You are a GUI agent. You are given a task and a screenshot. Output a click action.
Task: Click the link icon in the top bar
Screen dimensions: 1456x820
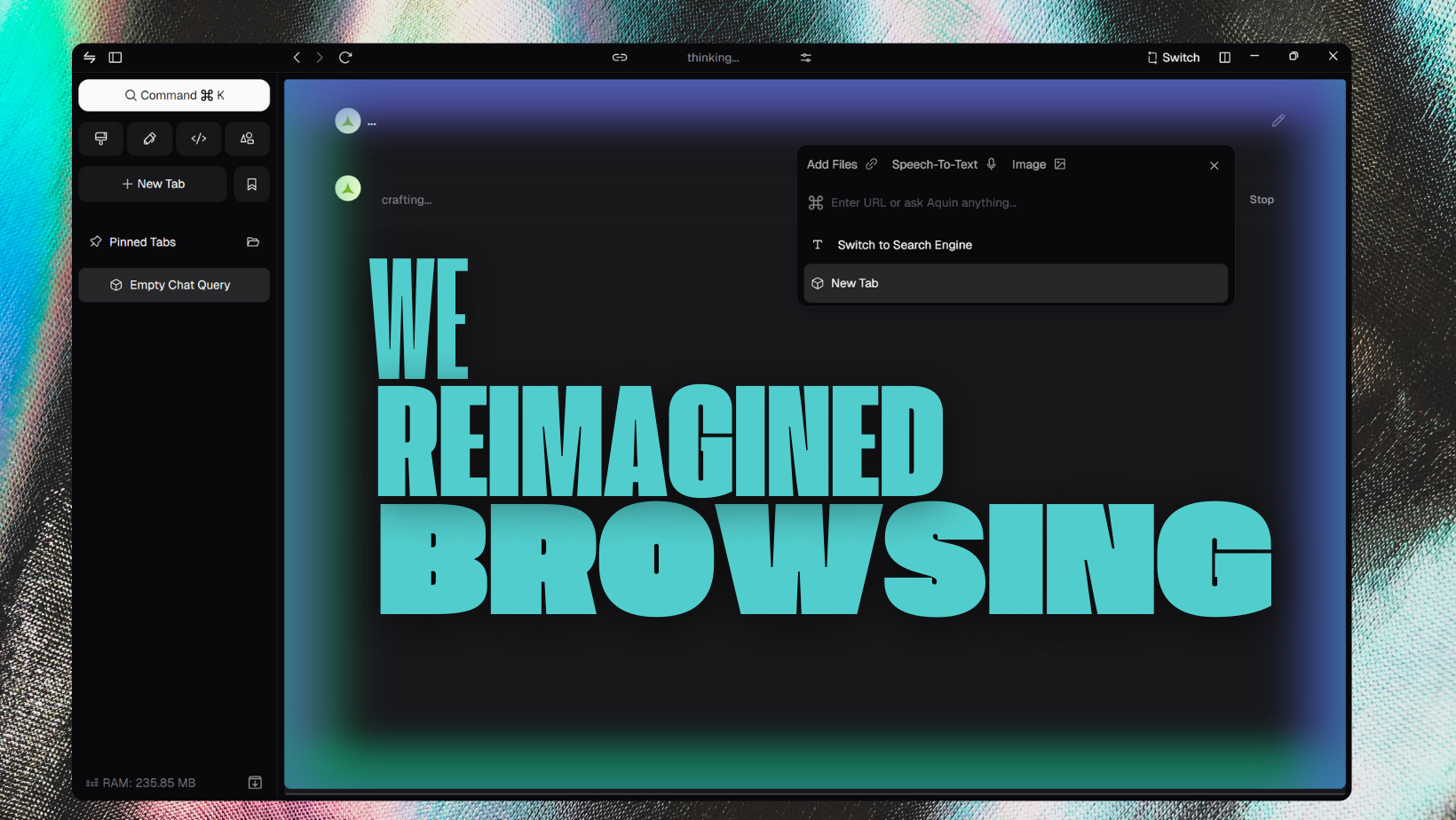tap(620, 57)
